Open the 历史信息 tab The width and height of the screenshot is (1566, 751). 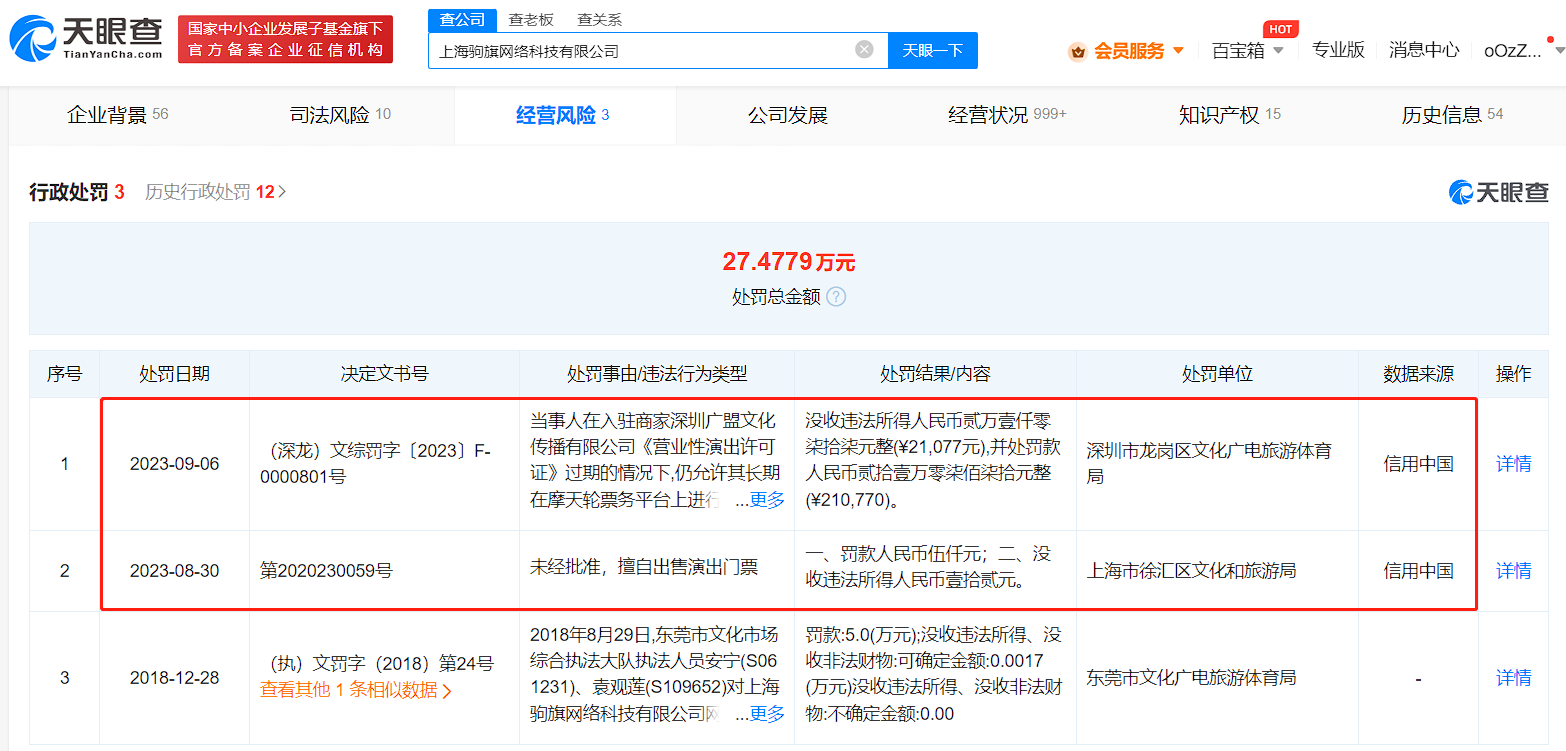(1452, 115)
